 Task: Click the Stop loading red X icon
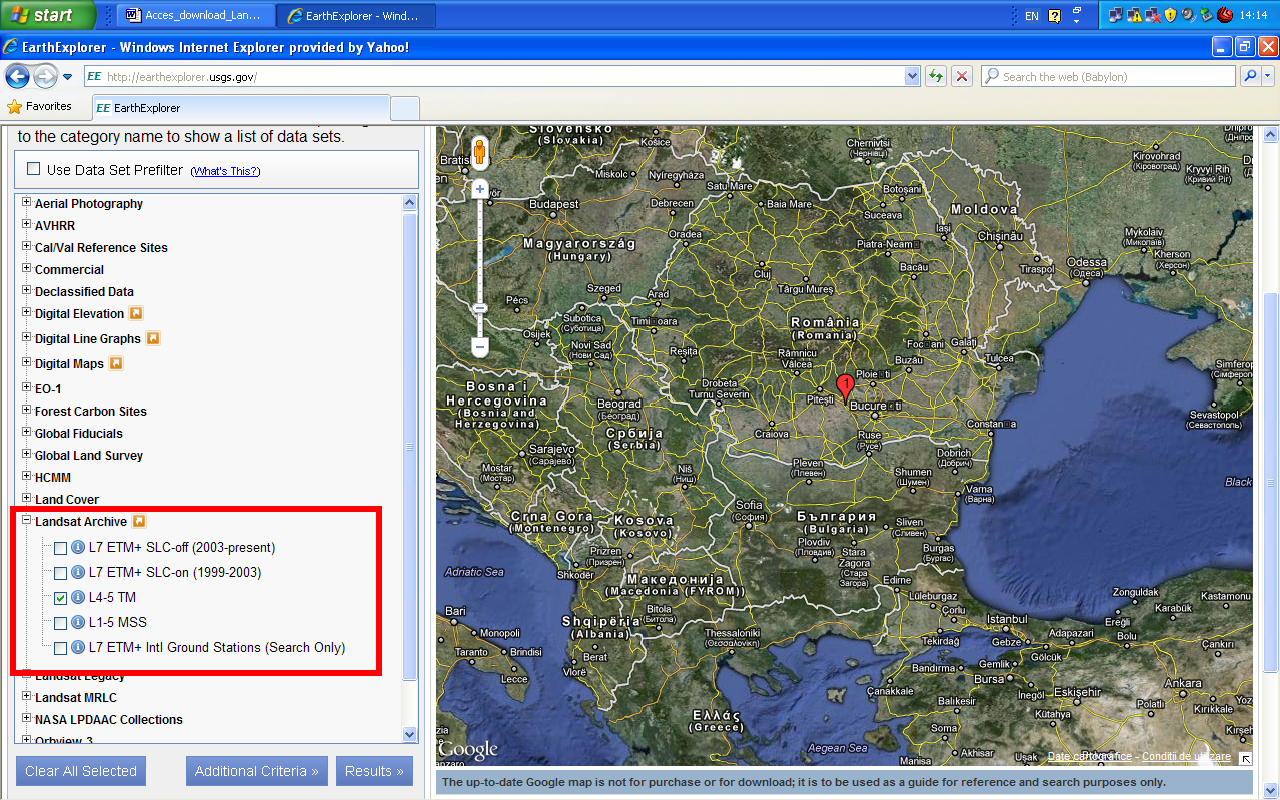[962, 76]
